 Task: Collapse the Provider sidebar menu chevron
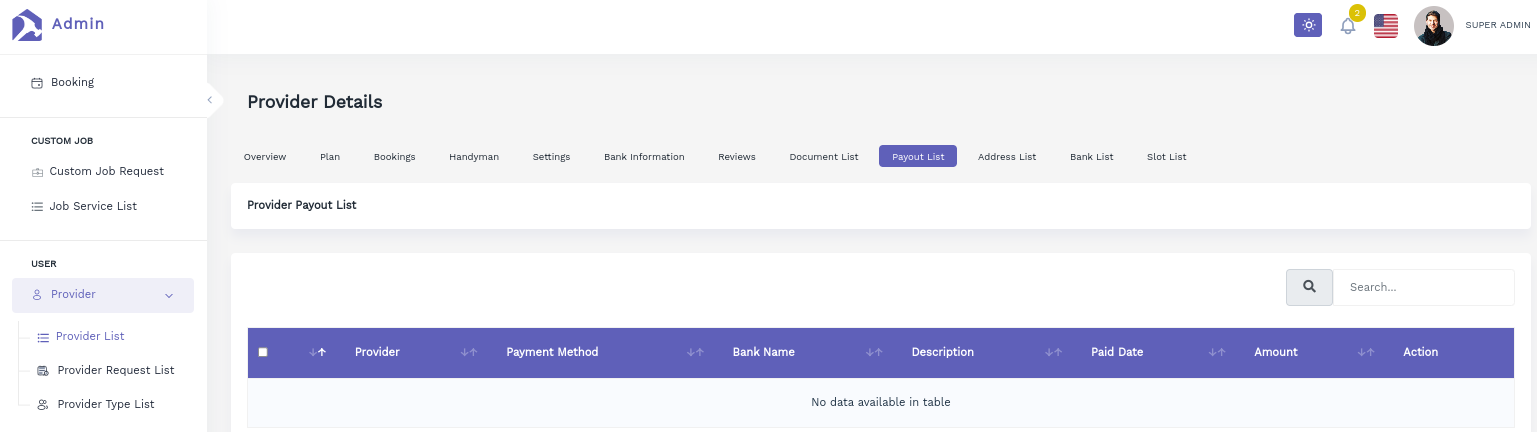[x=169, y=295]
